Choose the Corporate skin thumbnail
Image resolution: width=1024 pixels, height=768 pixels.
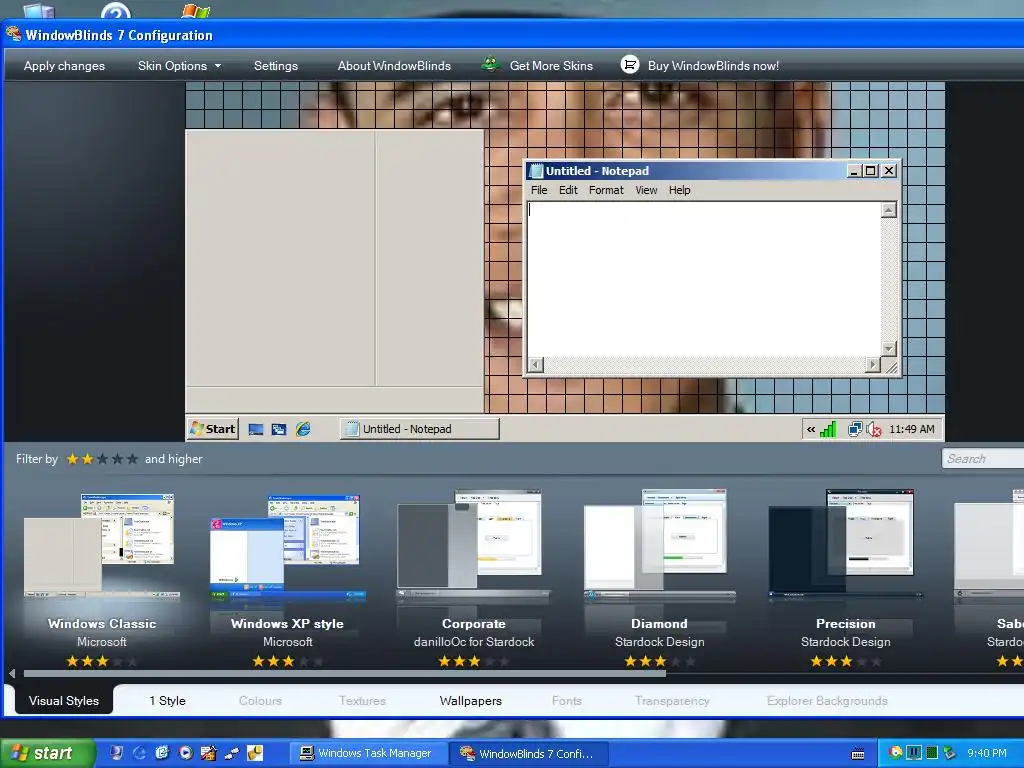pyautogui.click(x=473, y=546)
